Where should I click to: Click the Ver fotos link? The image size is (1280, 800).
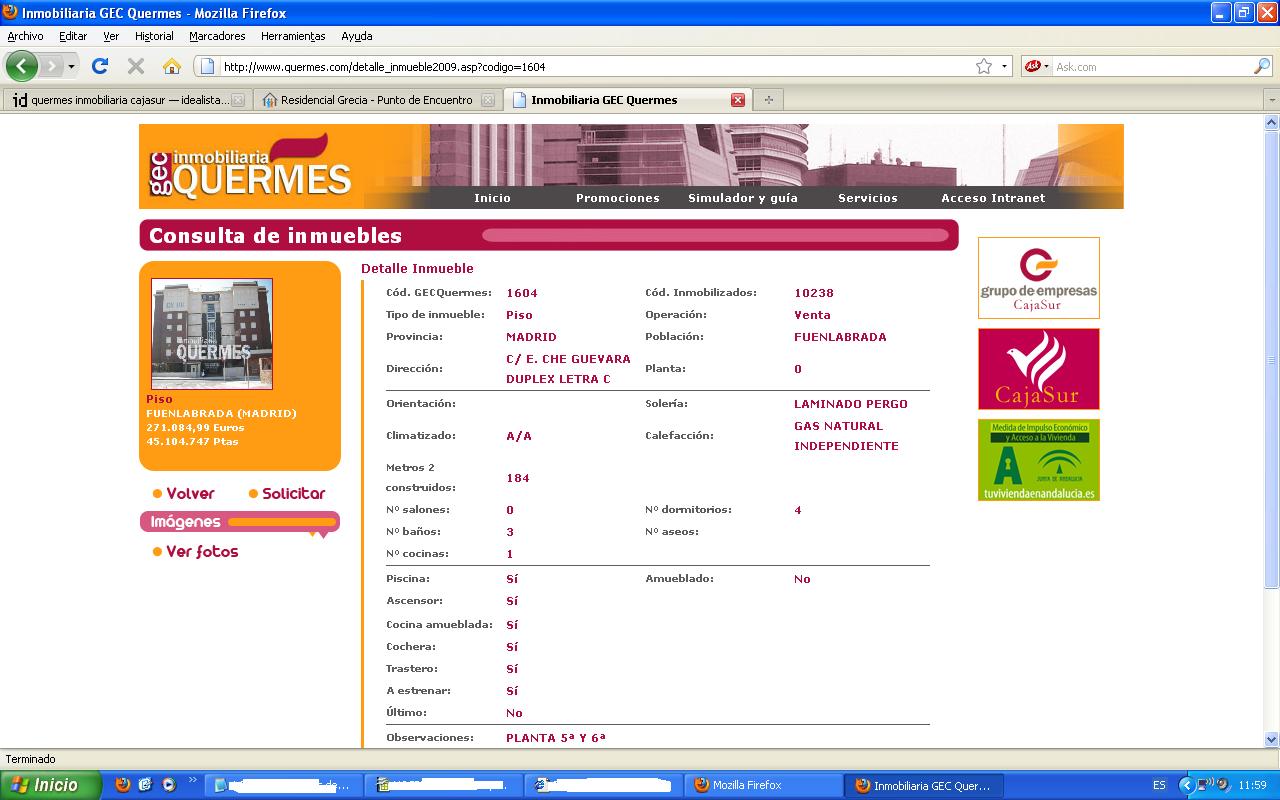coord(202,552)
